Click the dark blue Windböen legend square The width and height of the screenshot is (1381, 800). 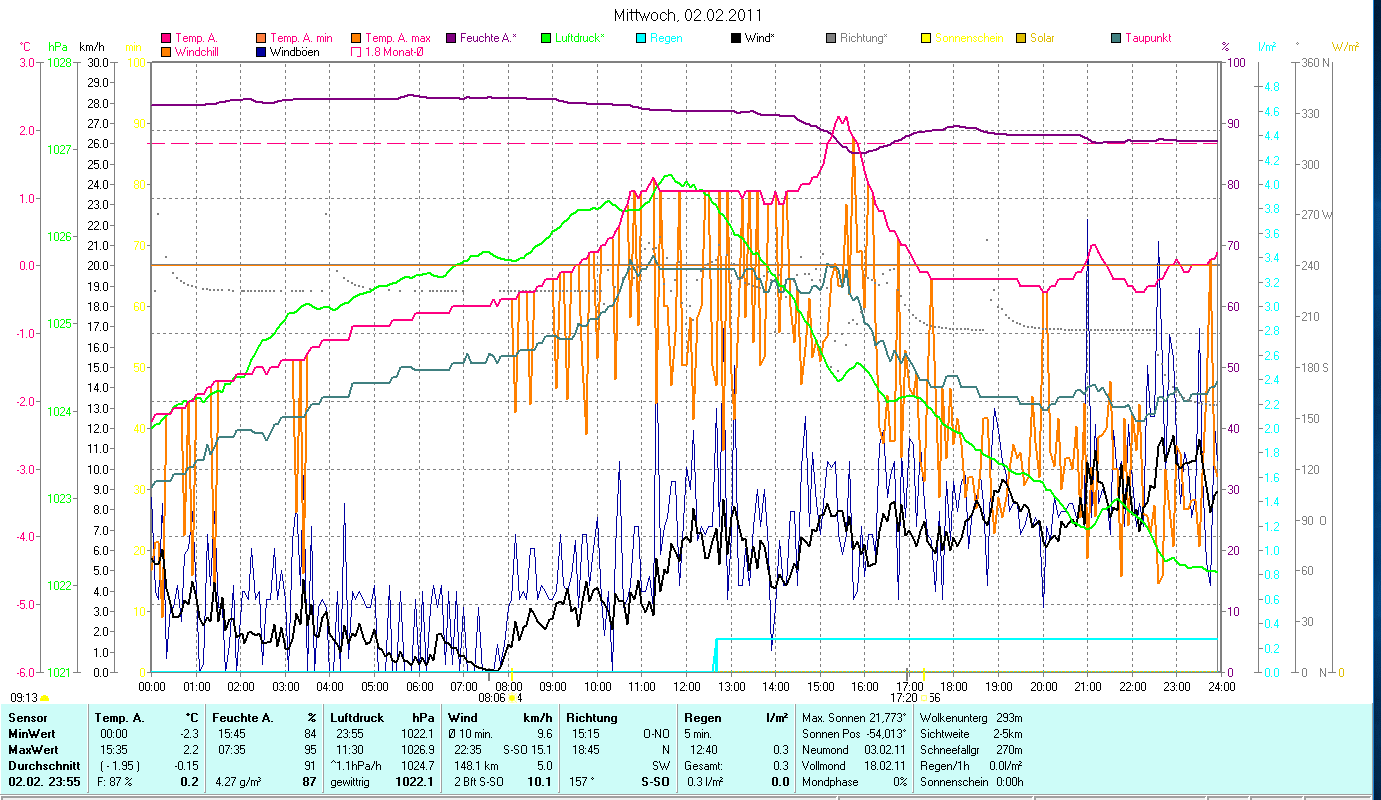coord(262,52)
